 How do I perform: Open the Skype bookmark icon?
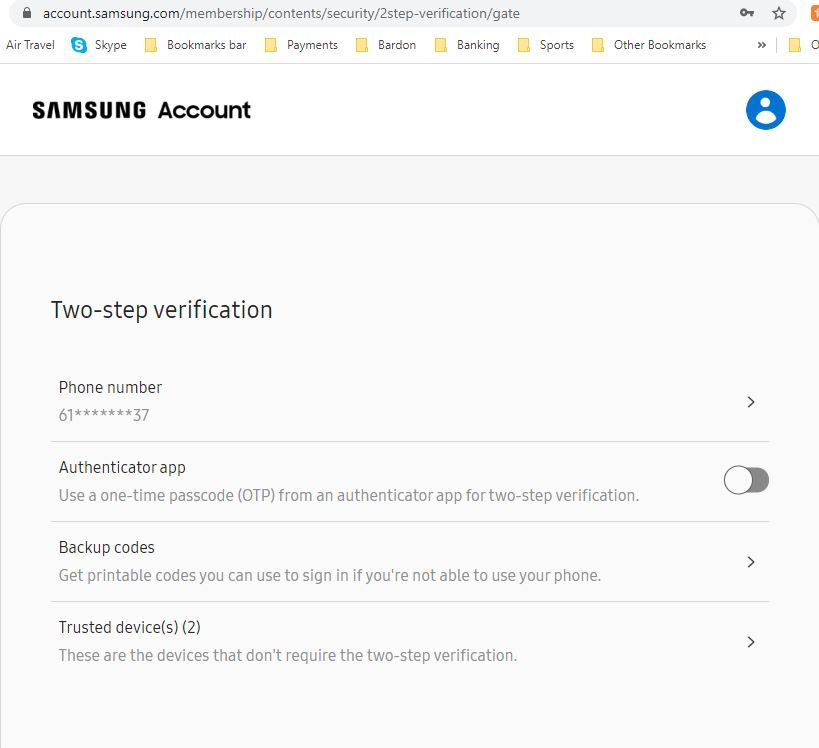[80, 45]
